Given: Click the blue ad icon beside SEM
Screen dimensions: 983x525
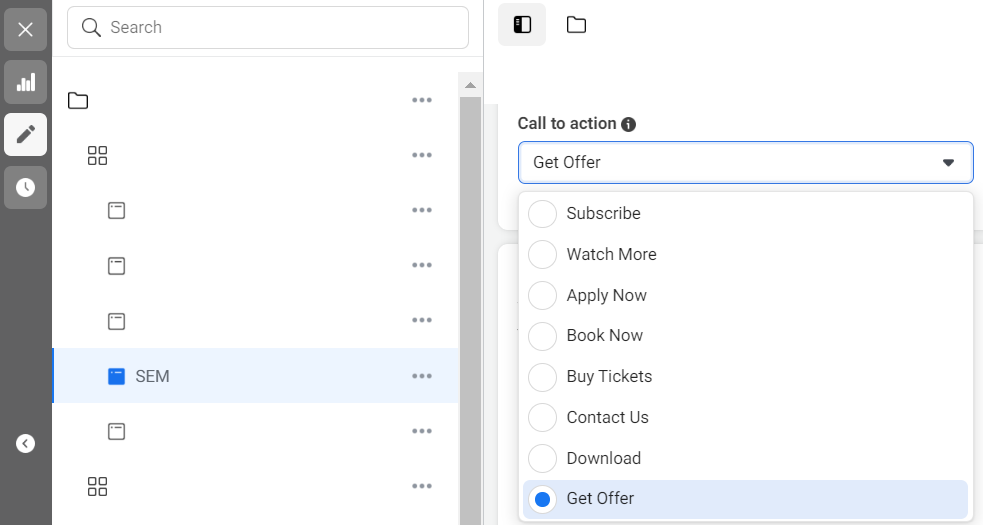Looking at the screenshot, I should point(117,376).
